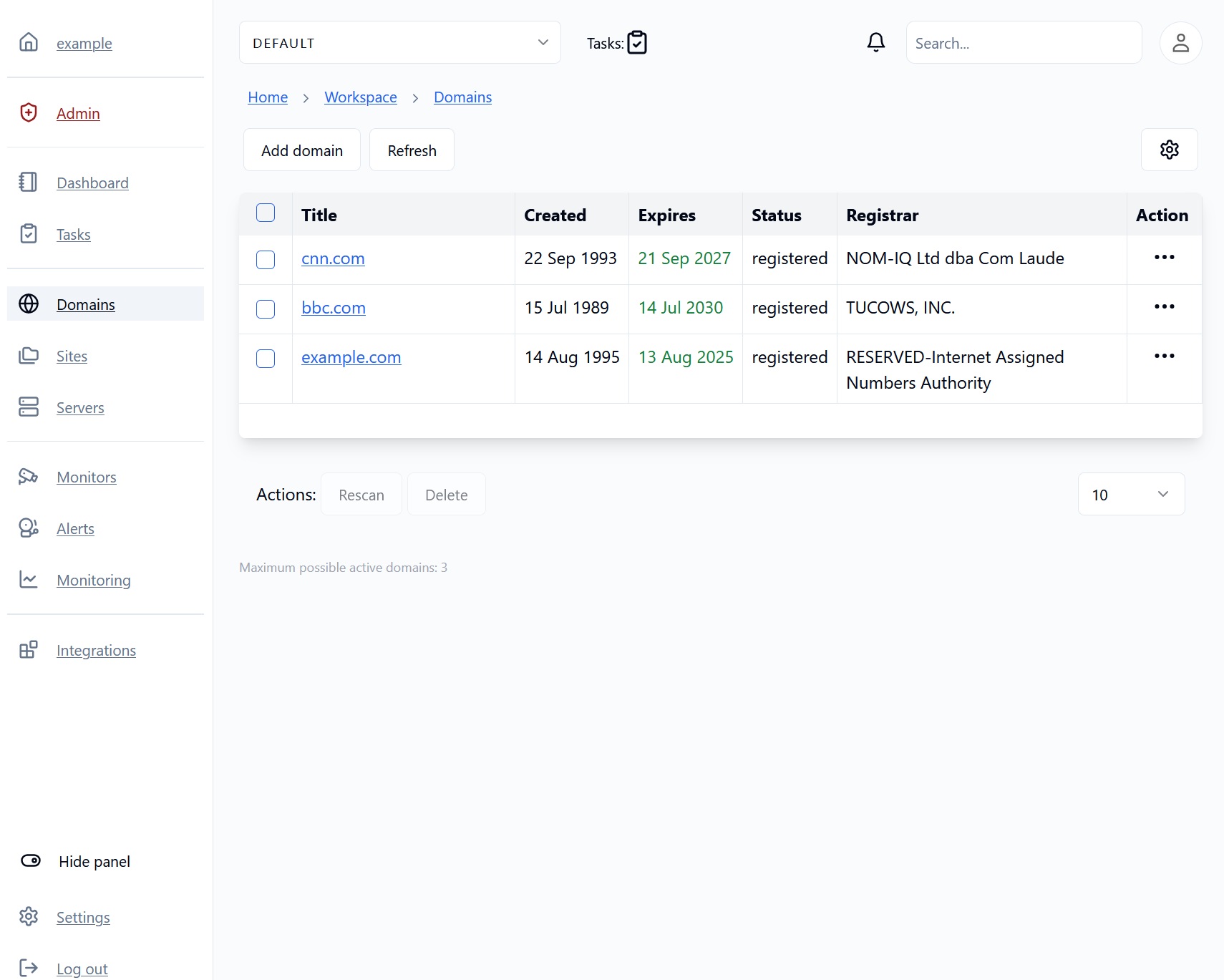Click the Admin shield icon
1224x980 pixels.
click(x=29, y=112)
